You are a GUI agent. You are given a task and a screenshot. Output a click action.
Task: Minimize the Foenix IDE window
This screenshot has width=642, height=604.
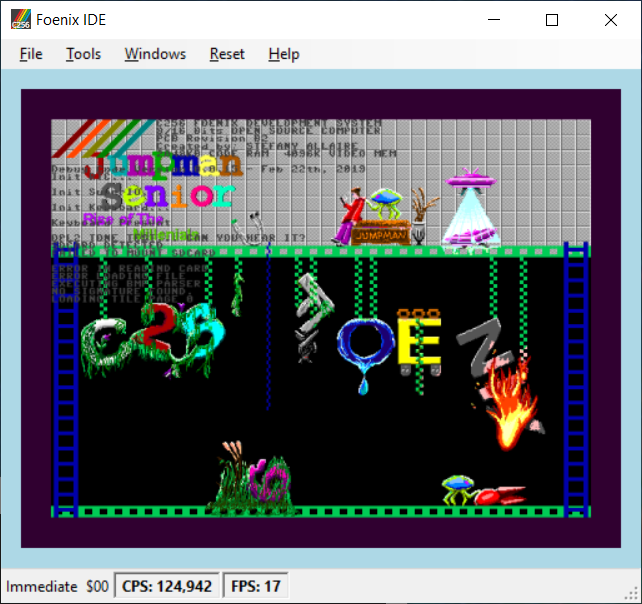(494, 20)
